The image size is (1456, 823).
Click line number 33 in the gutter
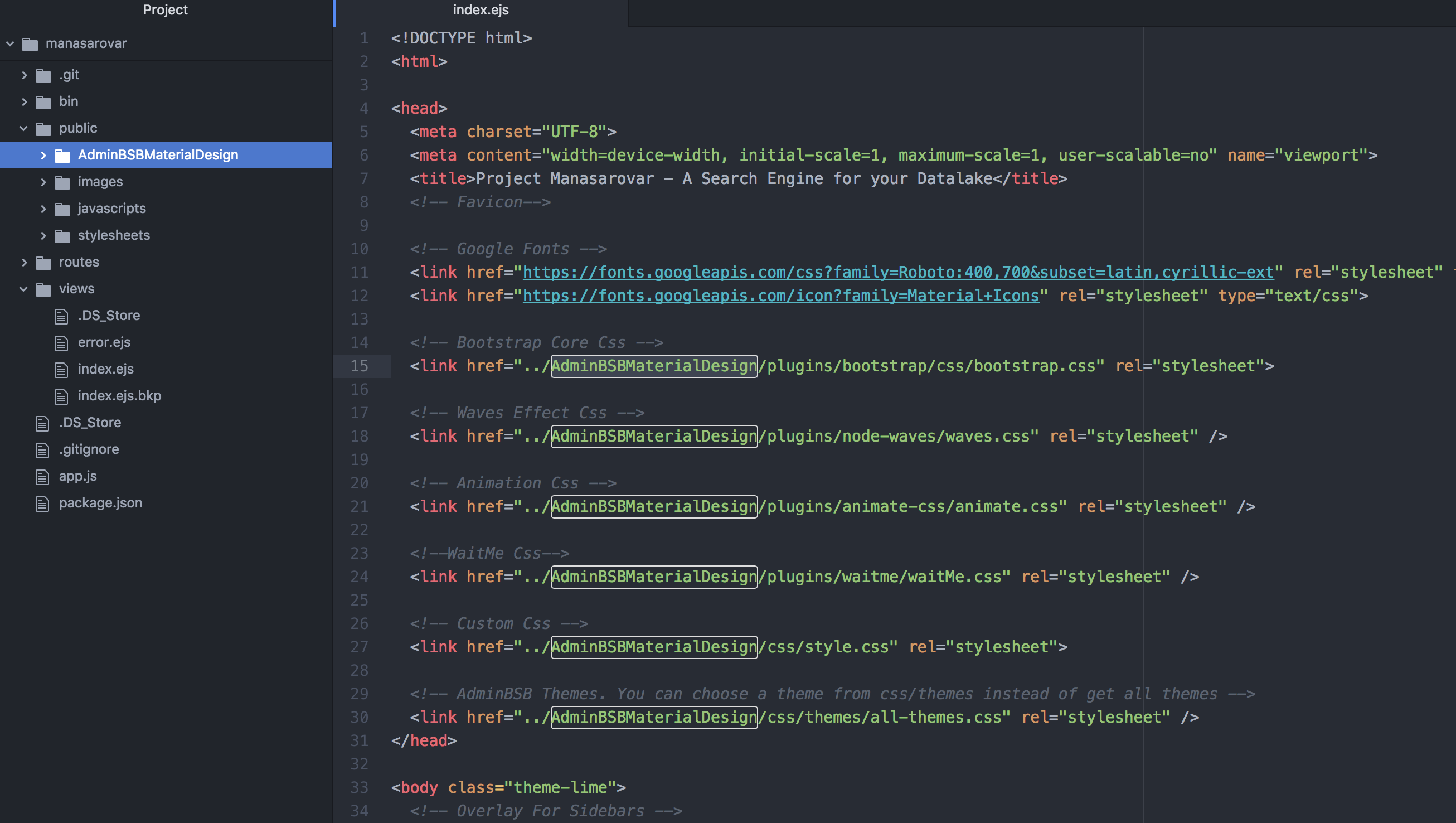pyautogui.click(x=360, y=788)
